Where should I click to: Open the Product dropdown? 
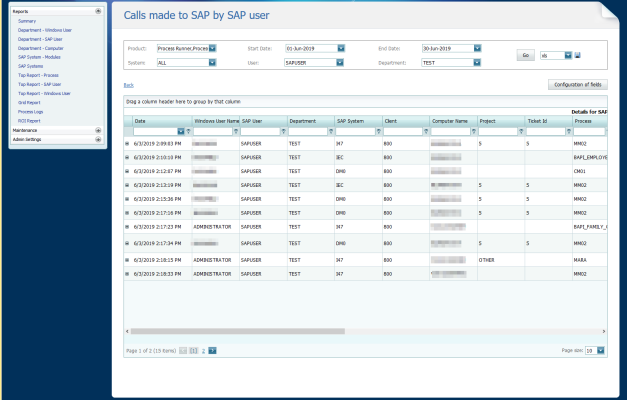[212, 48]
